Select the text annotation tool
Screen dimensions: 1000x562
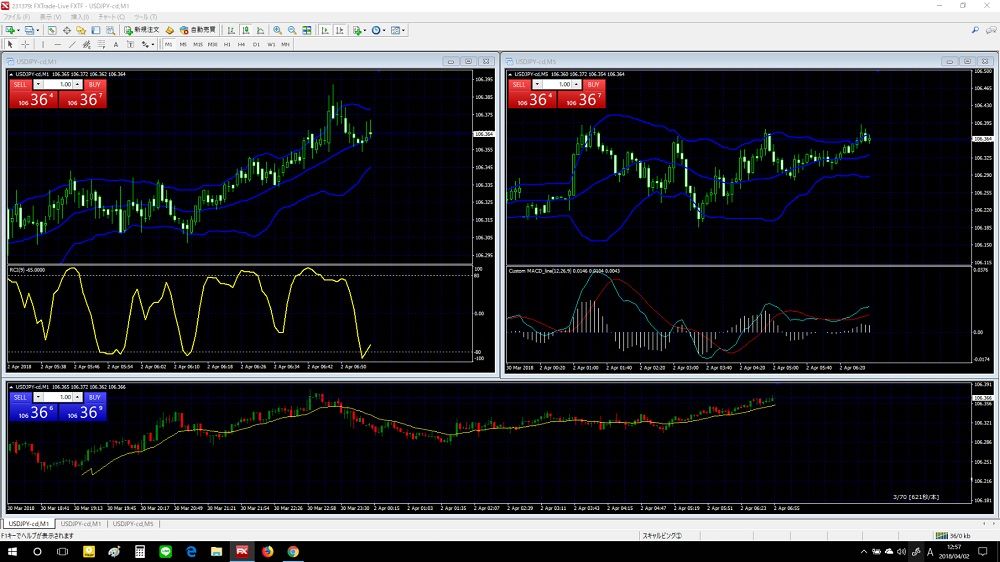[x=115, y=45]
